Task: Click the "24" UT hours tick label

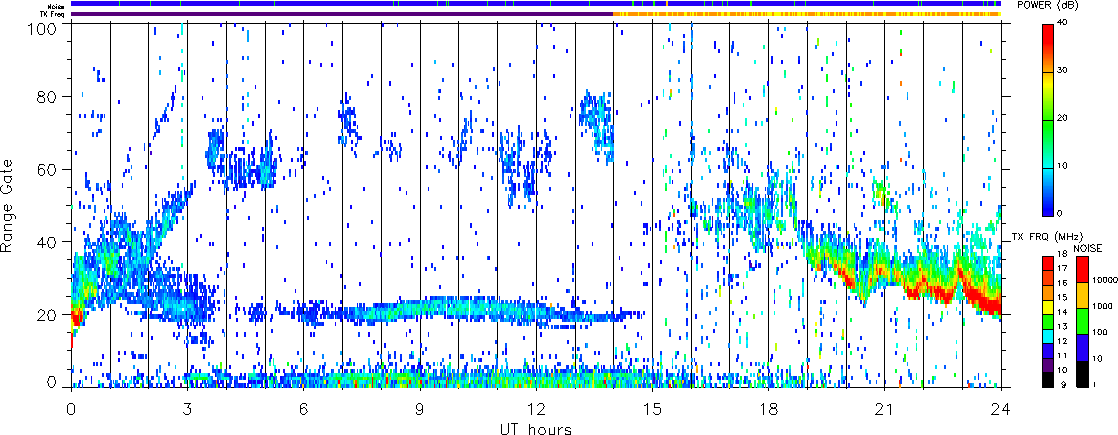Action: 1001,408
